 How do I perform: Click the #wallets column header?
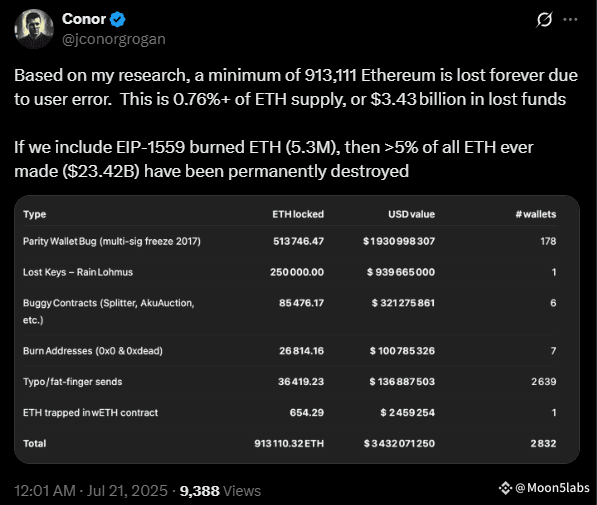[536, 214]
